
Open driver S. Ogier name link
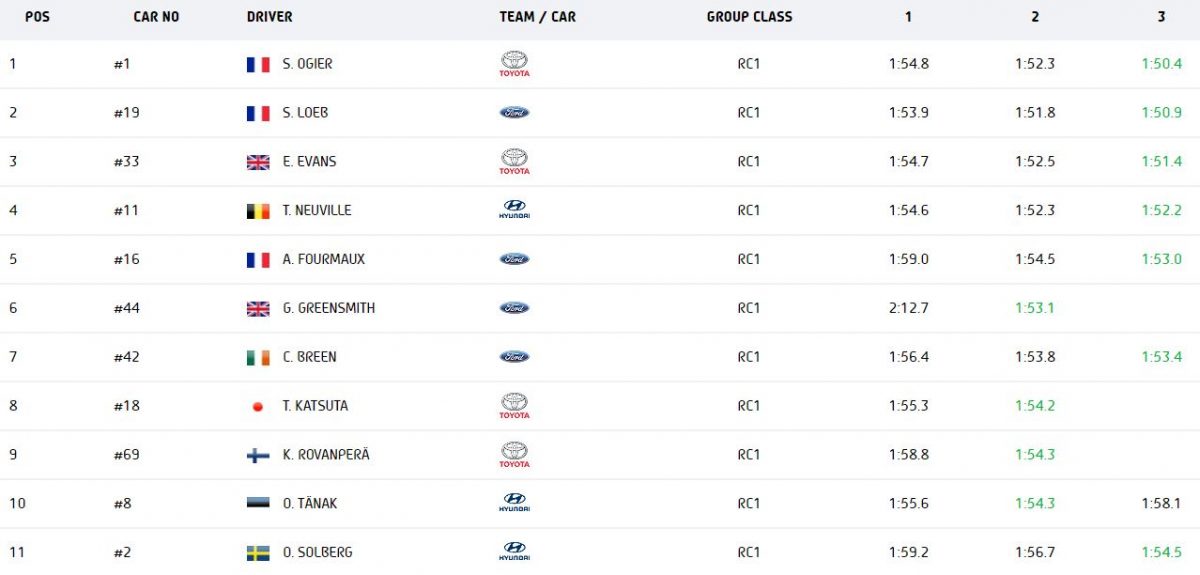[x=307, y=64]
